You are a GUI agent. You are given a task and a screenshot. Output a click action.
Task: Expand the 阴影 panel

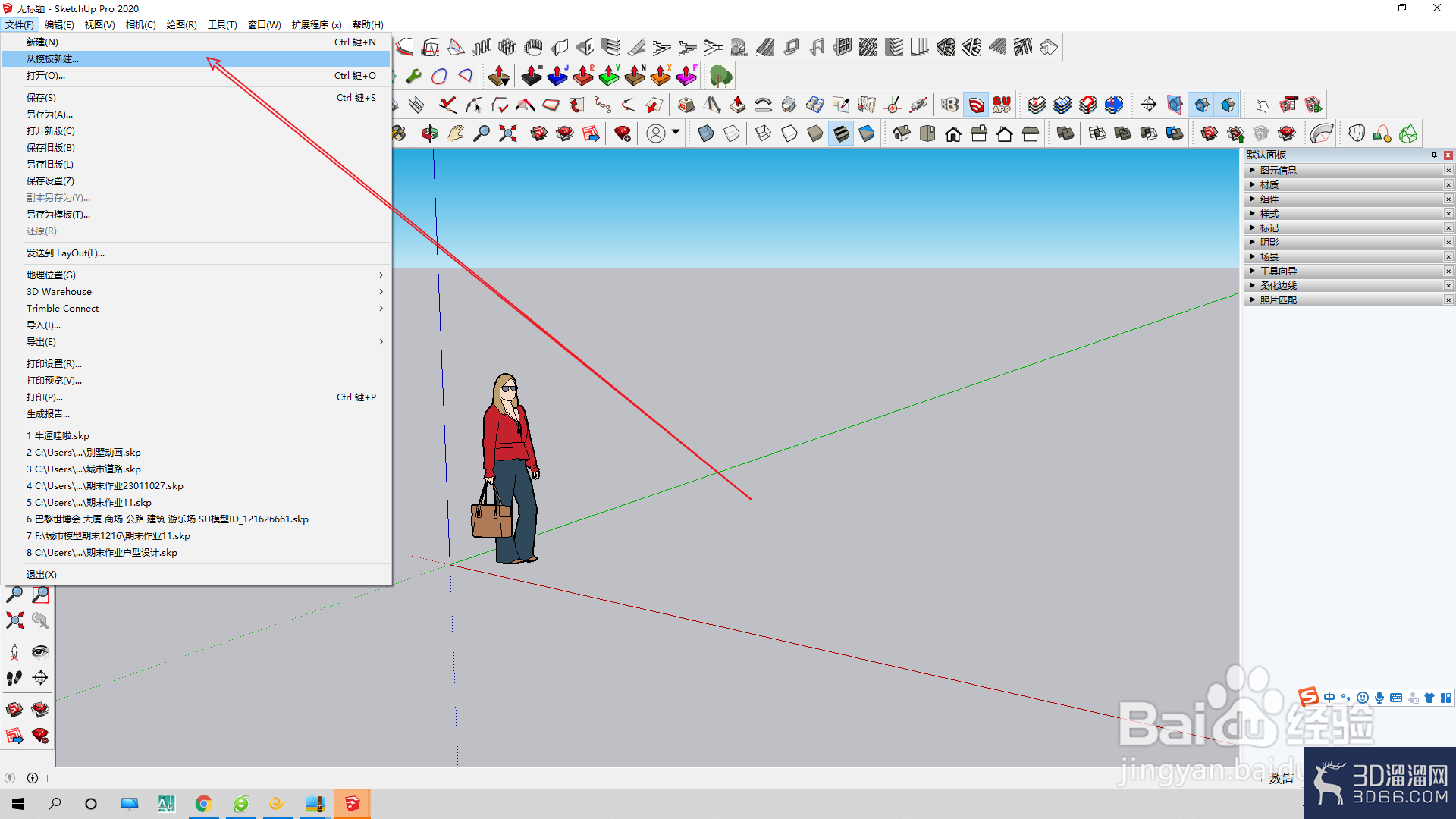[x=1269, y=243]
